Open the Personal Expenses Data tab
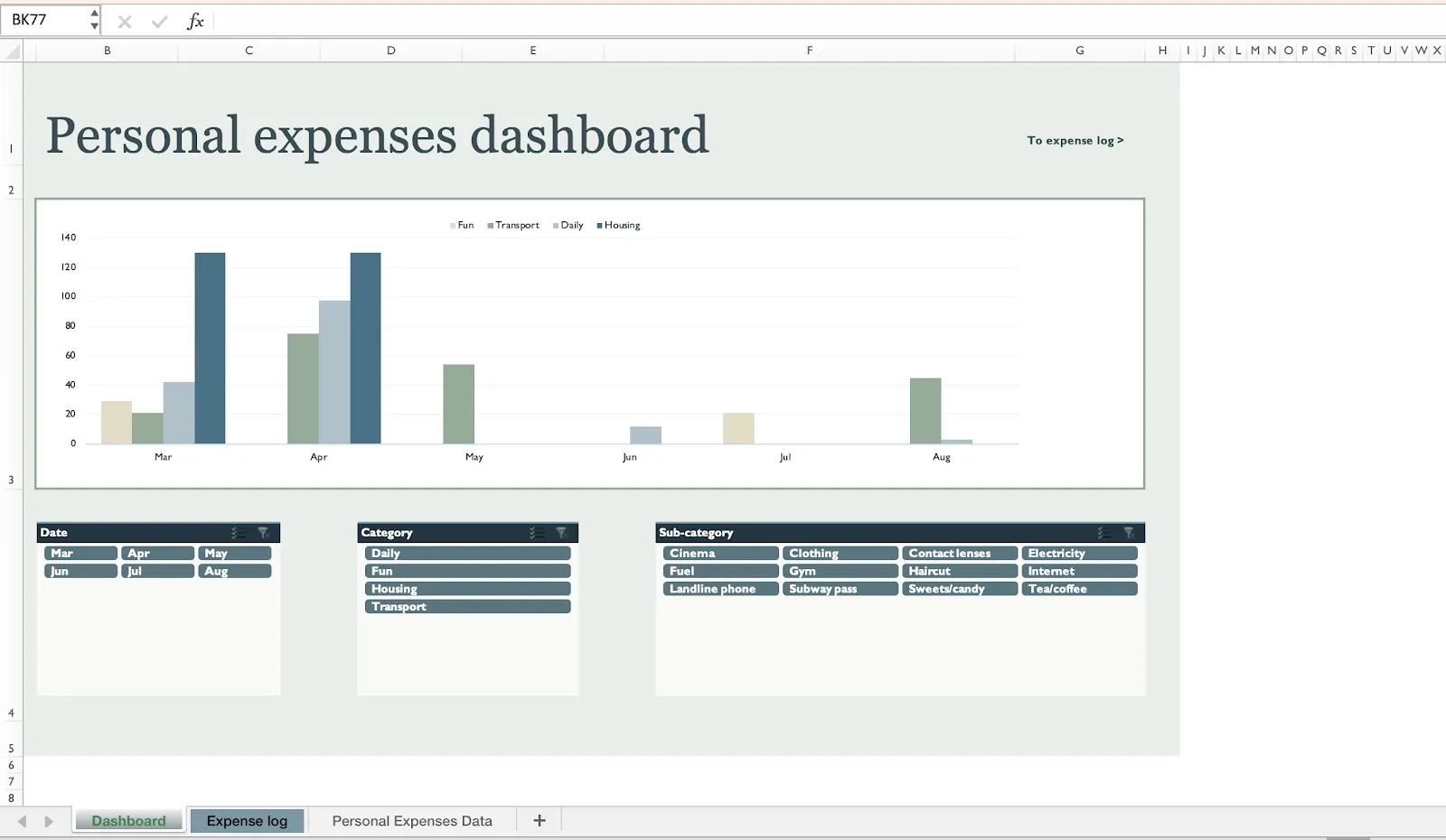This screenshot has width=1446, height=840. pyautogui.click(x=412, y=820)
